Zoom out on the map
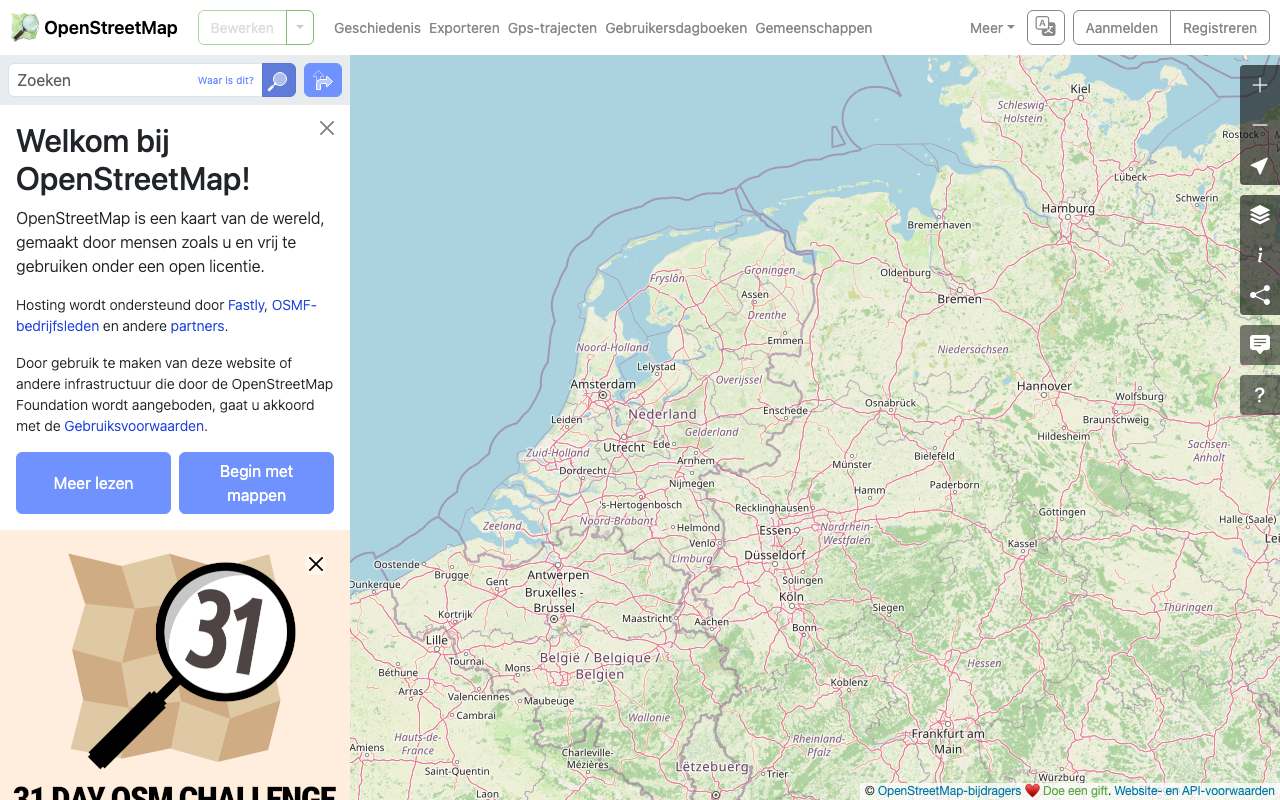The width and height of the screenshot is (1280, 800). click(x=1260, y=125)
